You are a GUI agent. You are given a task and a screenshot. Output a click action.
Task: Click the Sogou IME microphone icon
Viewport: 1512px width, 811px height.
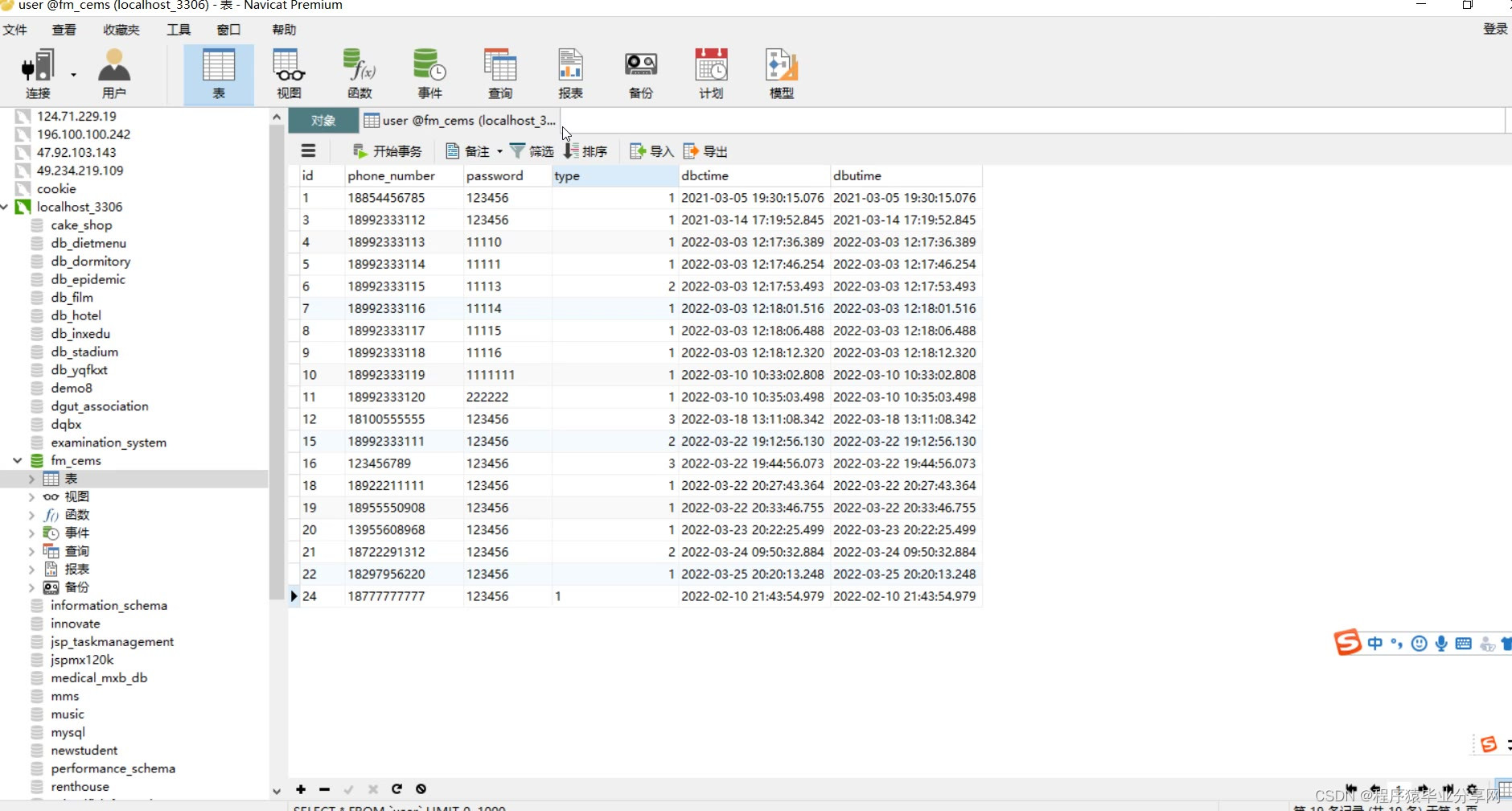pyautogui.click(x=1441, y=643)
